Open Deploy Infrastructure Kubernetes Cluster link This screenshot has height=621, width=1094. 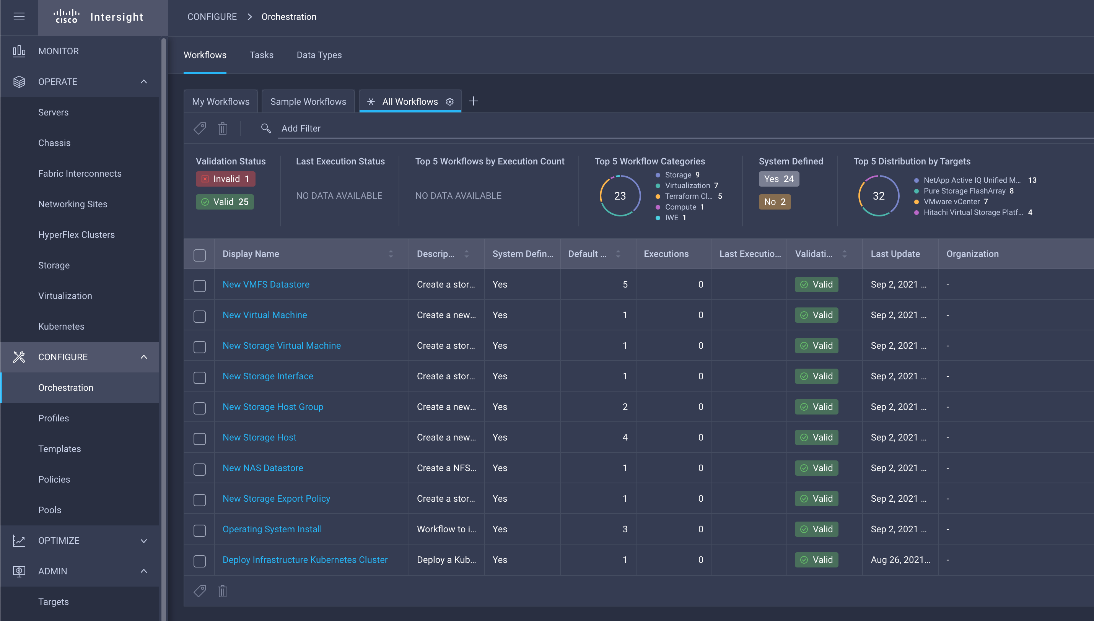[305, 560]
